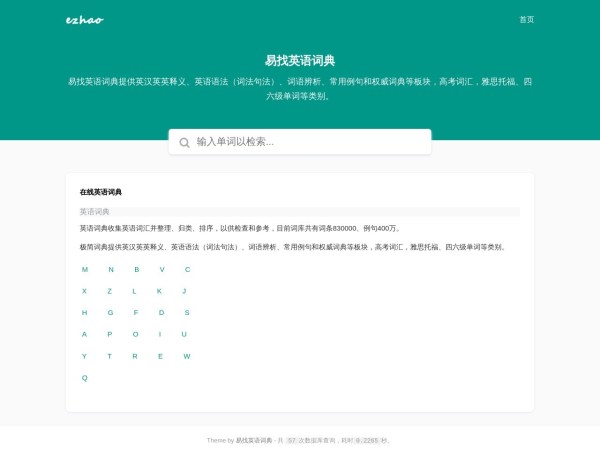
Task: Focus the word search input field
Action: [x=308, y=142]
